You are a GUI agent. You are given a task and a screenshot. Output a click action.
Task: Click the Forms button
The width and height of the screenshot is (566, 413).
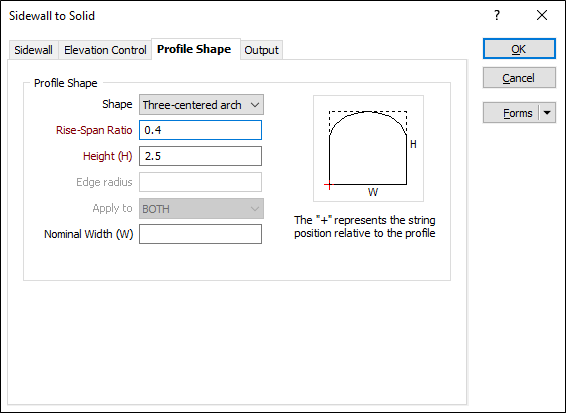(x=511, y=113)
